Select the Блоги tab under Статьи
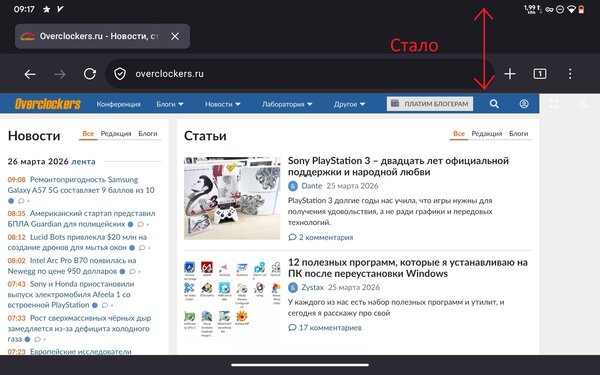Viewport: 600px width, 375px height. pyautogui.click(x=518, y=134)
